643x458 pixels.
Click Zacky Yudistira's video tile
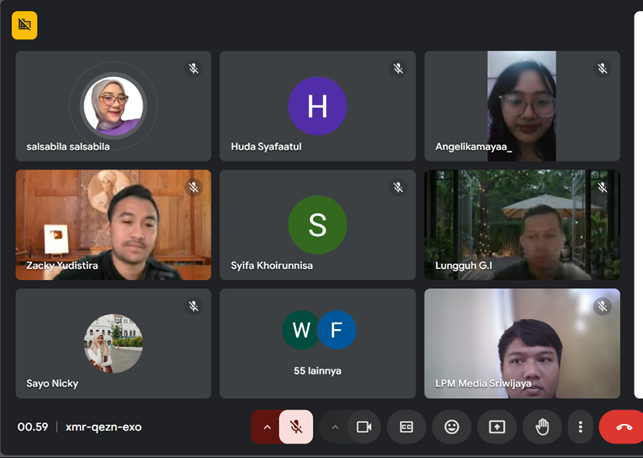pyautogui.click(x=113, y=225)
